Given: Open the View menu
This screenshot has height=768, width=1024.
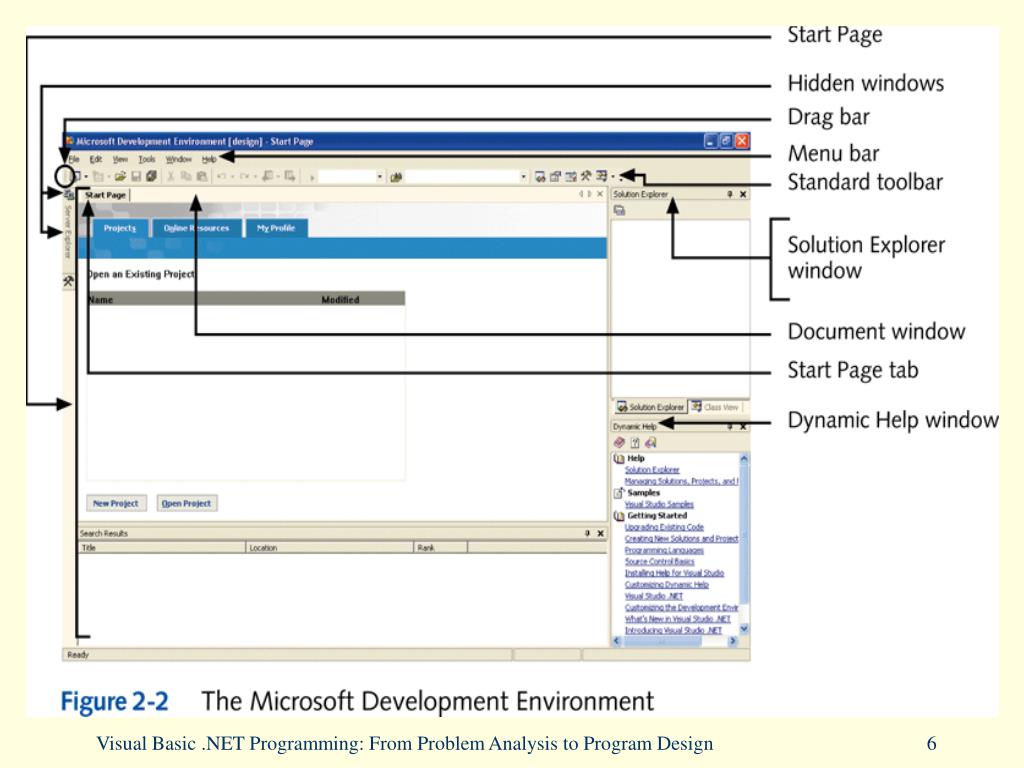Looking at the screenshot, I should click(x=120, y=159).
